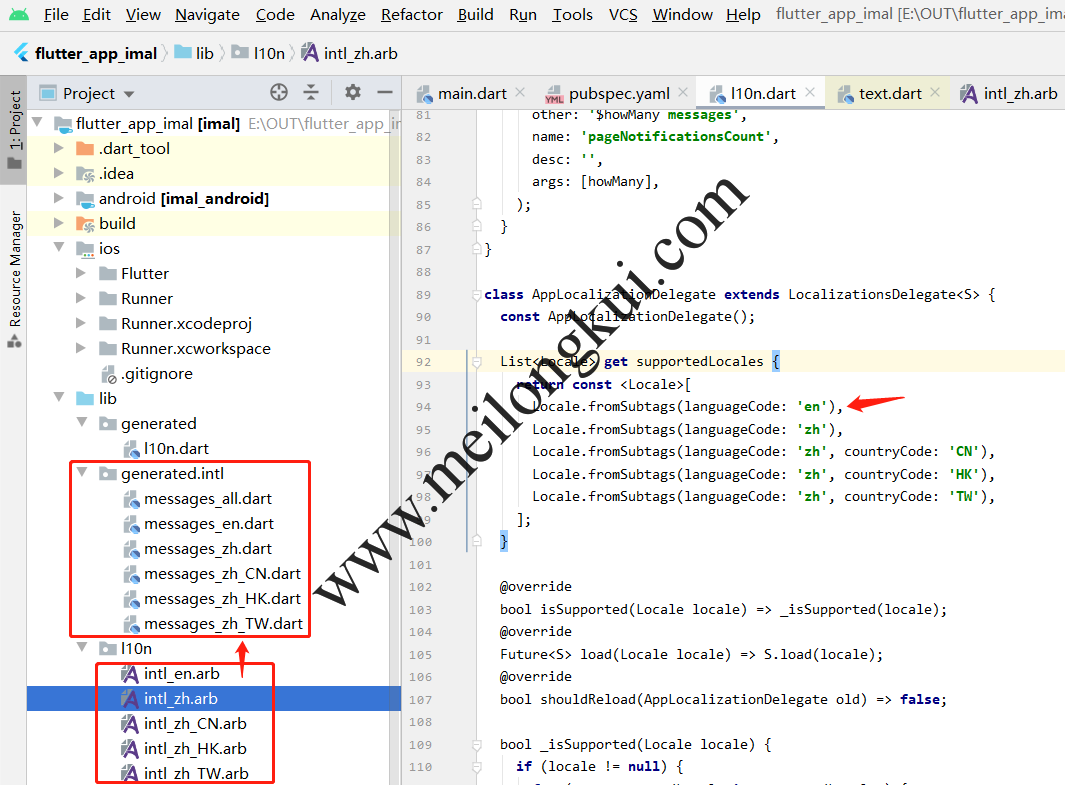Click the collapse all icon
The width and height of the screenshot is (1065, 785).
311,92
